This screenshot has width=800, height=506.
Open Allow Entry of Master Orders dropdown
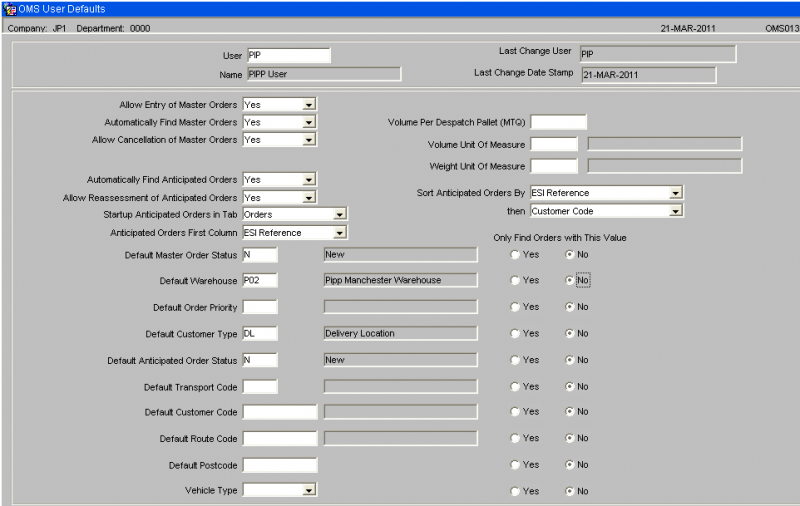309,105
